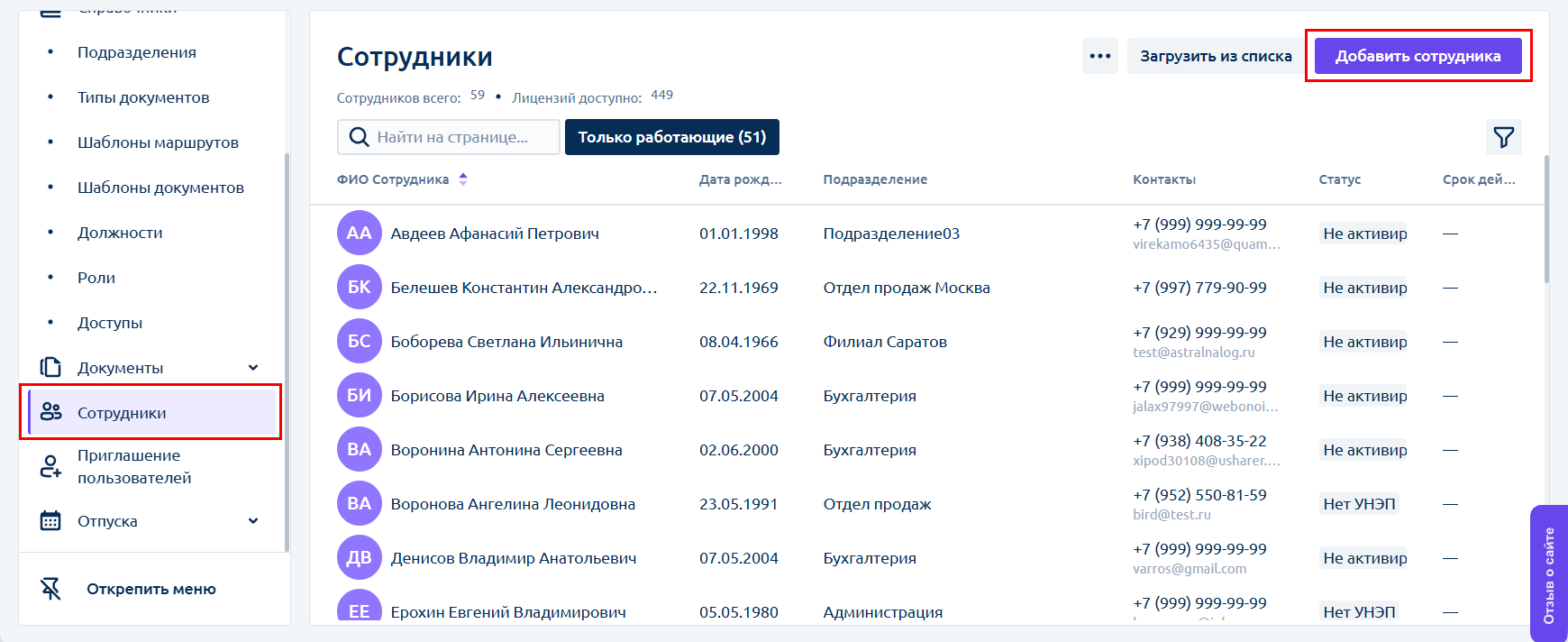This screenshot has height=642, width=1568.
Task: Open the Роли sidebar item
Action: [96, 278]
